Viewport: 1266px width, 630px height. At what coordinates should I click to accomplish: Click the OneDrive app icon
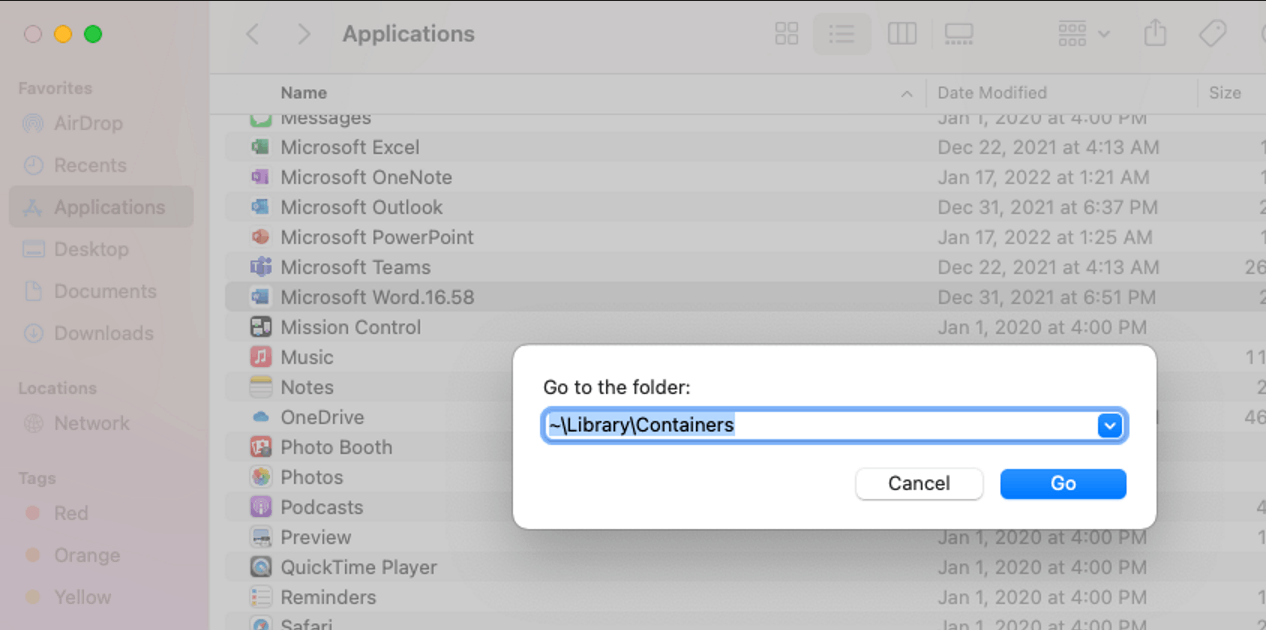click(x=261, y=417)
